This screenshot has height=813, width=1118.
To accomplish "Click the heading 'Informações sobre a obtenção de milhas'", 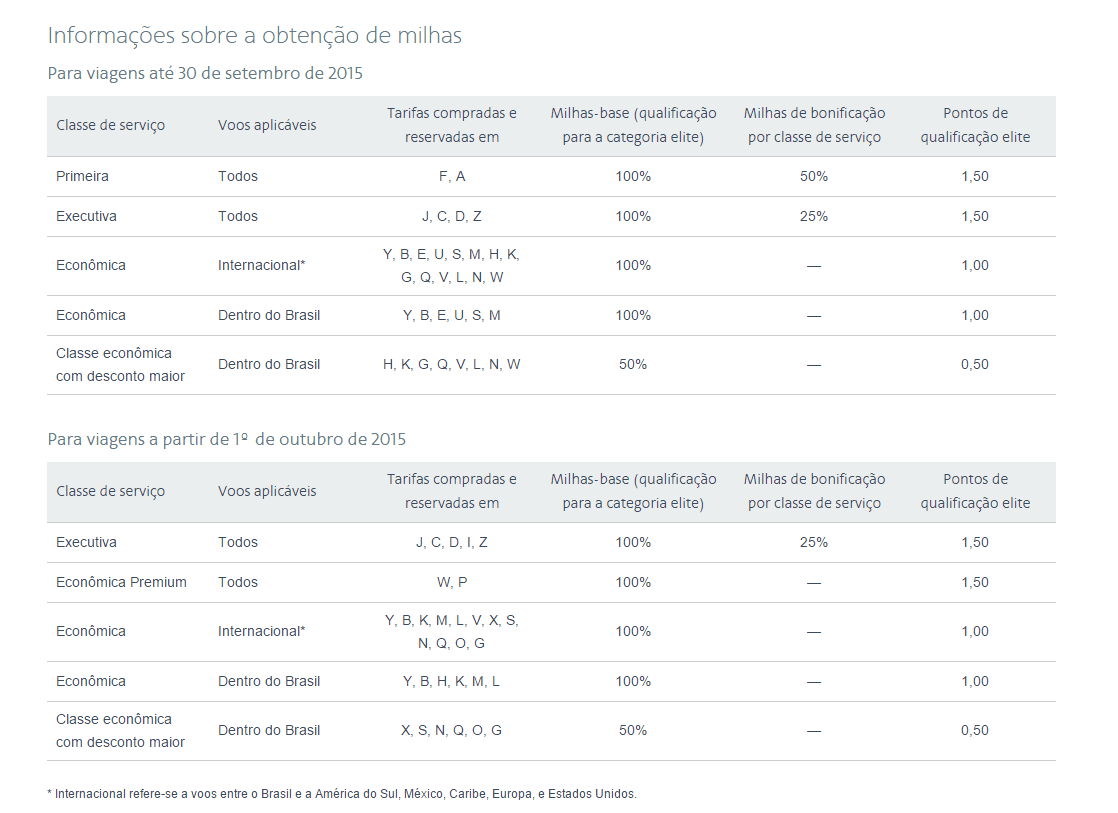I will coord(254,35).
